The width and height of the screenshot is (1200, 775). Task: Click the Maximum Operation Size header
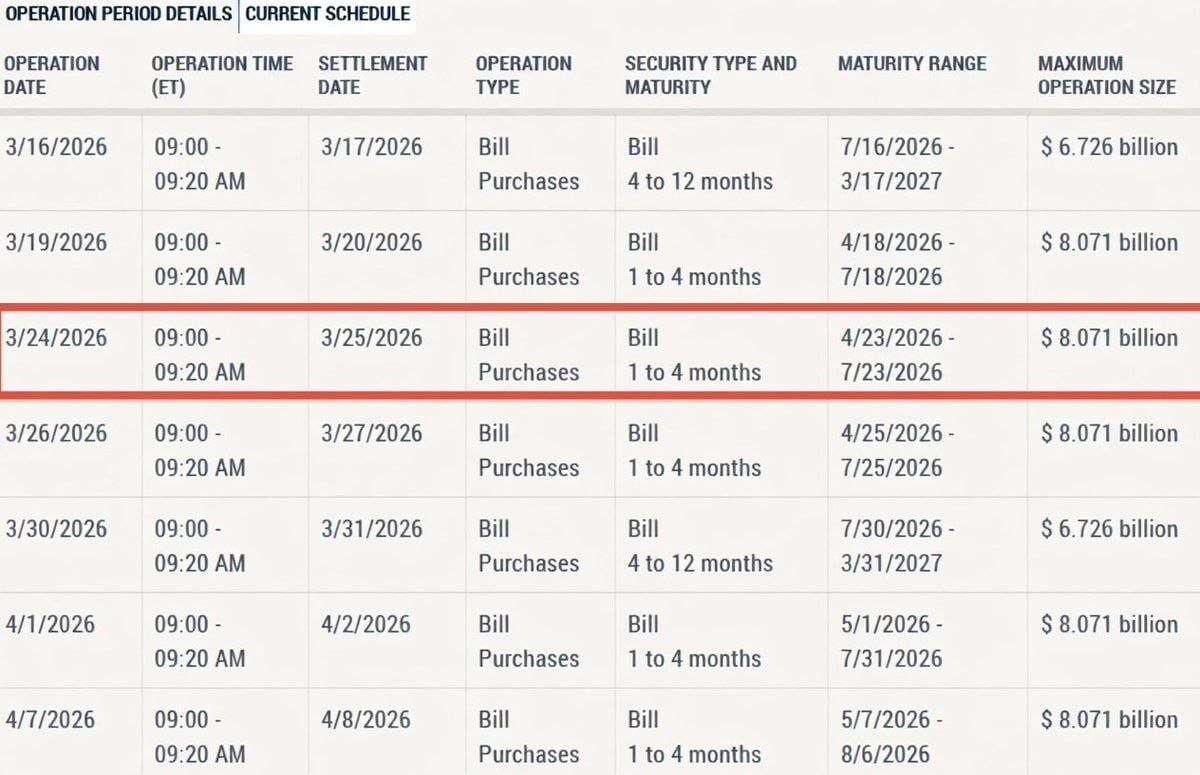coord(1106,75)
